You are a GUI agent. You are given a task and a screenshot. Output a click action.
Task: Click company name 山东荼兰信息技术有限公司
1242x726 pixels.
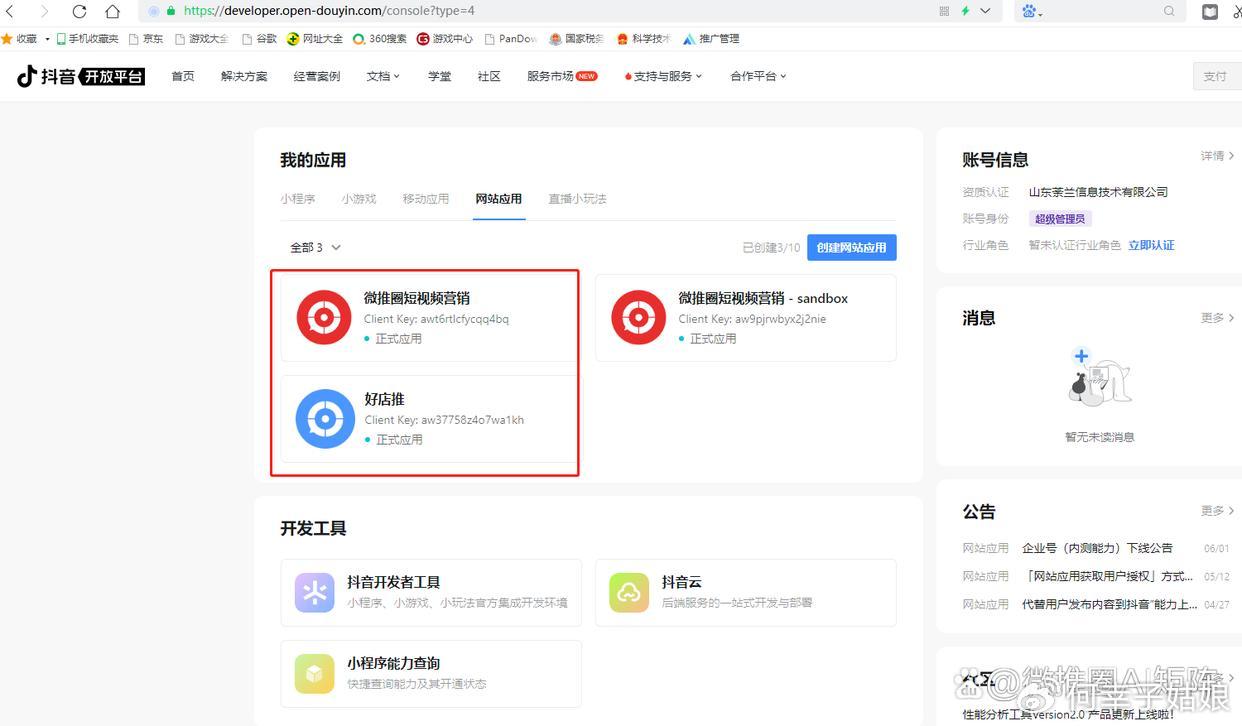(x=1098, y=192)
